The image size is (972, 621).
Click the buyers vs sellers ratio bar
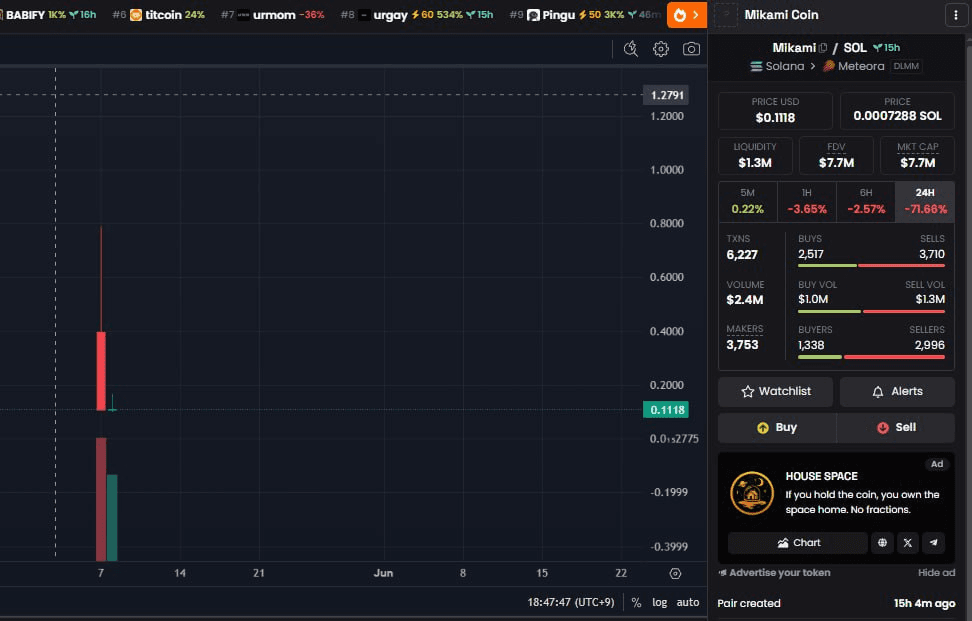(x=871, y=357)
